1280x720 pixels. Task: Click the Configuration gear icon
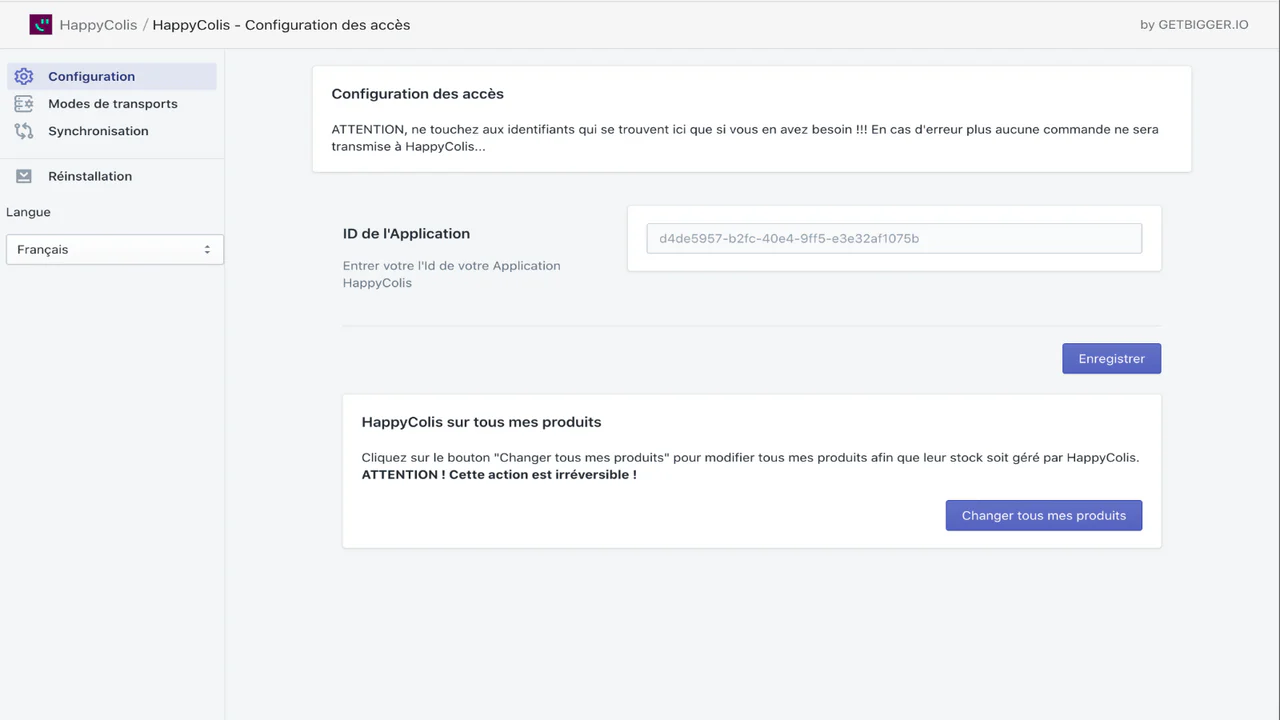point(24,76)
